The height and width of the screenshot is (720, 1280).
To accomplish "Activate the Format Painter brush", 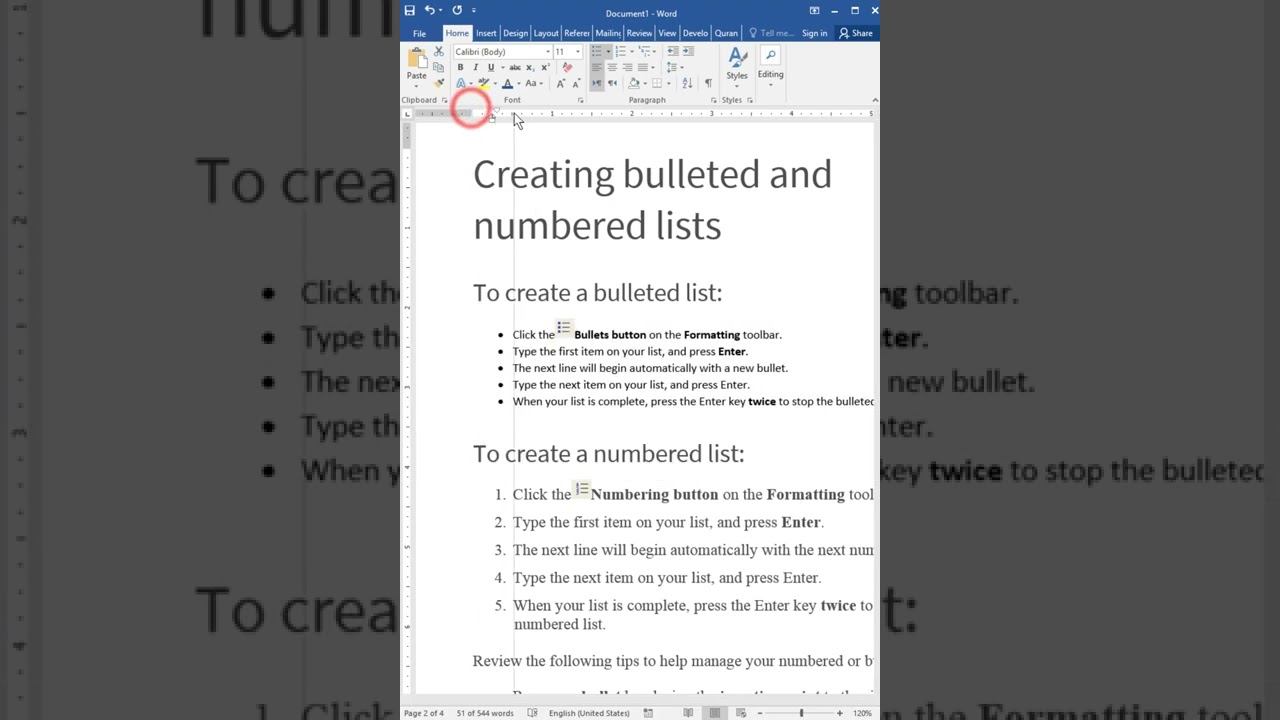I will (439, 83).
